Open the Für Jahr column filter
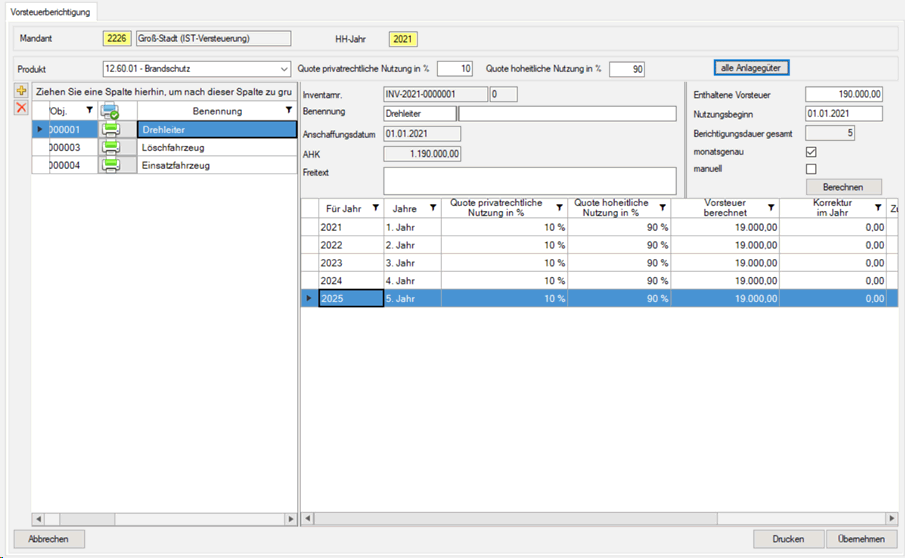The width and height of the screenshot is (905, 558). [375, 207]
